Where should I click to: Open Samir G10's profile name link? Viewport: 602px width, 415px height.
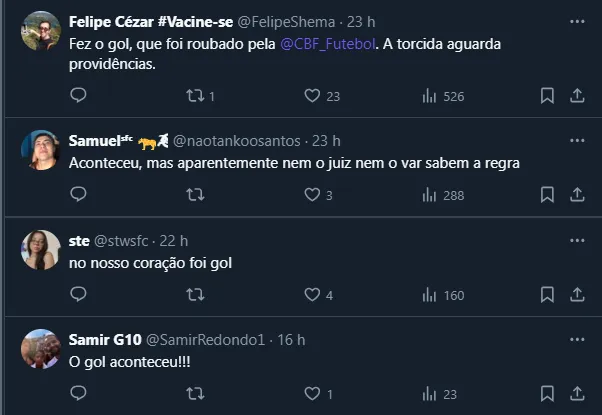click(x=105, y=339)
